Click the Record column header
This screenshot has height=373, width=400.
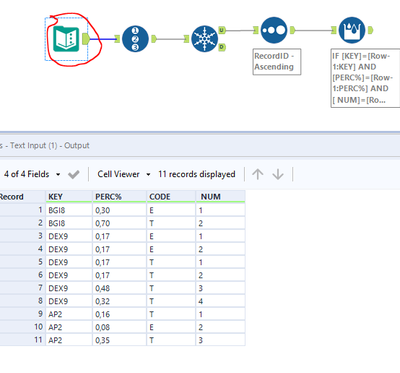click(22, 197)
